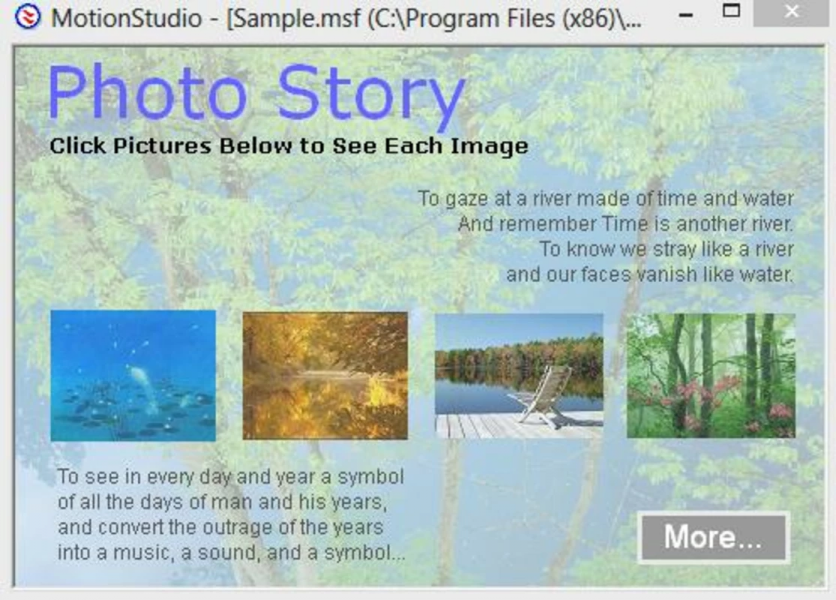Open the green forest with pink flowers image

pos(710,375)
